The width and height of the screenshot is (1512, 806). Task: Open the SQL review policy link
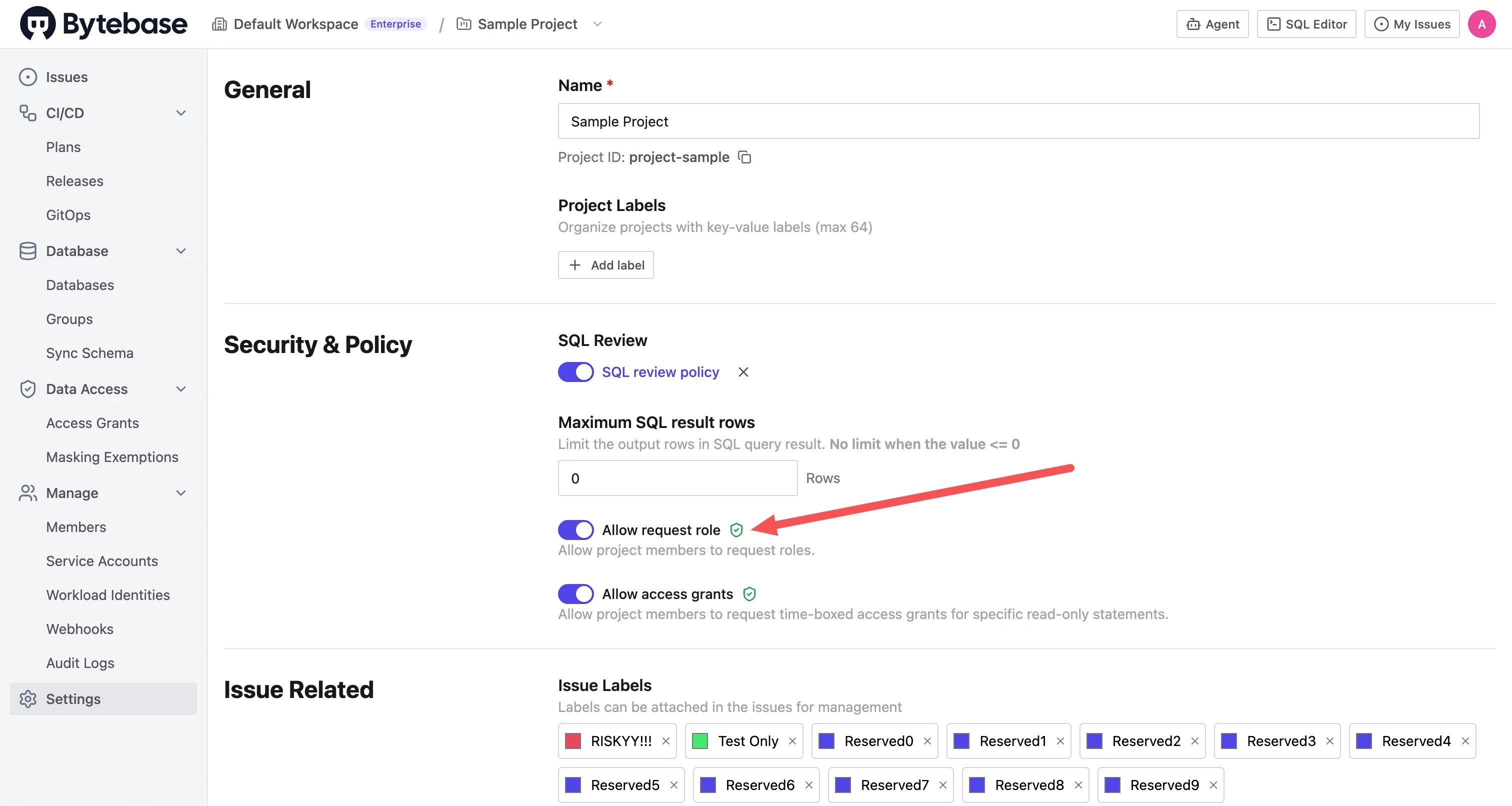[660, 372]
